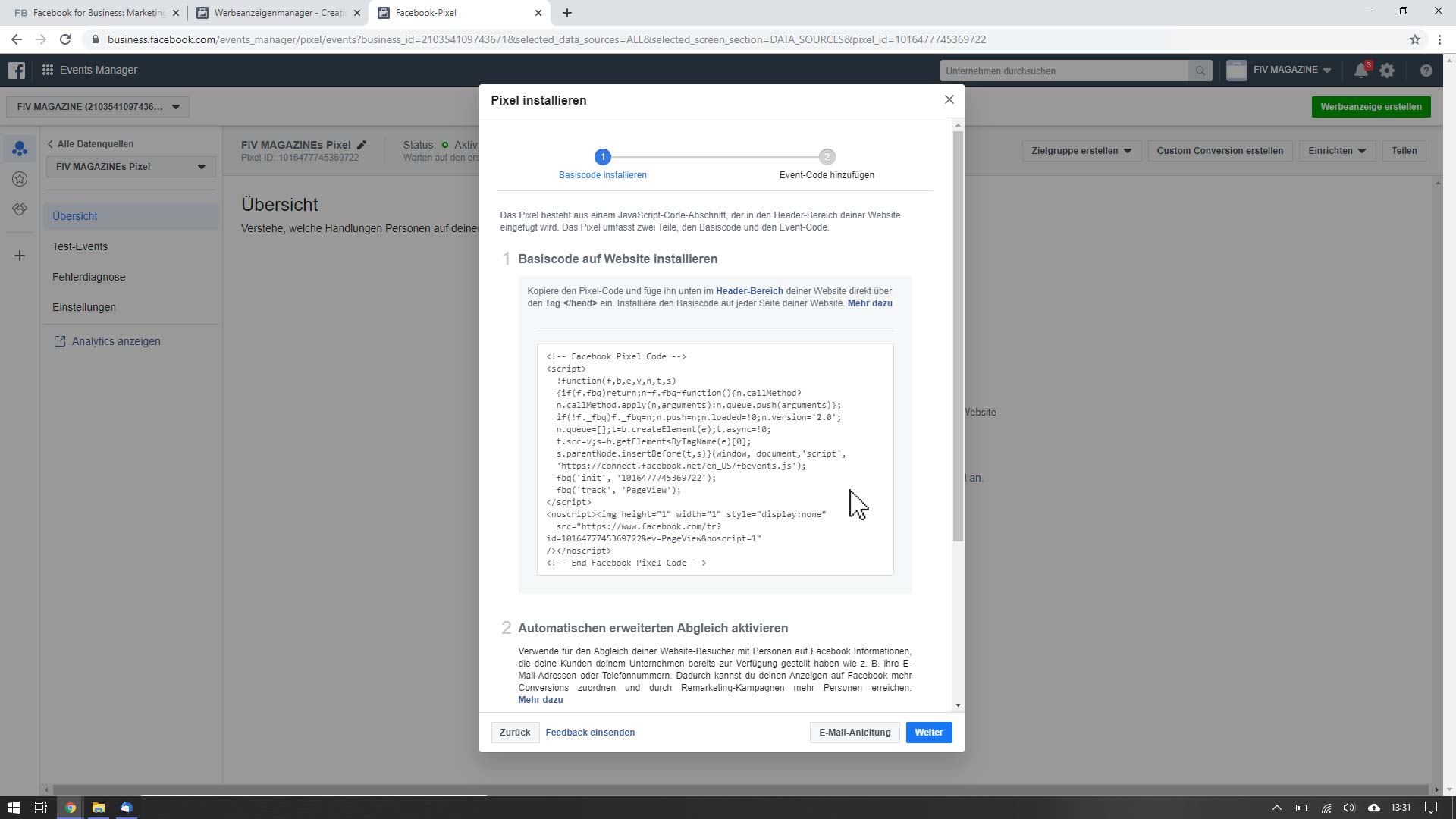Open File Explorer from taskbar
Viewport: 1456px width, 819px height.
(x=98, y=808)
